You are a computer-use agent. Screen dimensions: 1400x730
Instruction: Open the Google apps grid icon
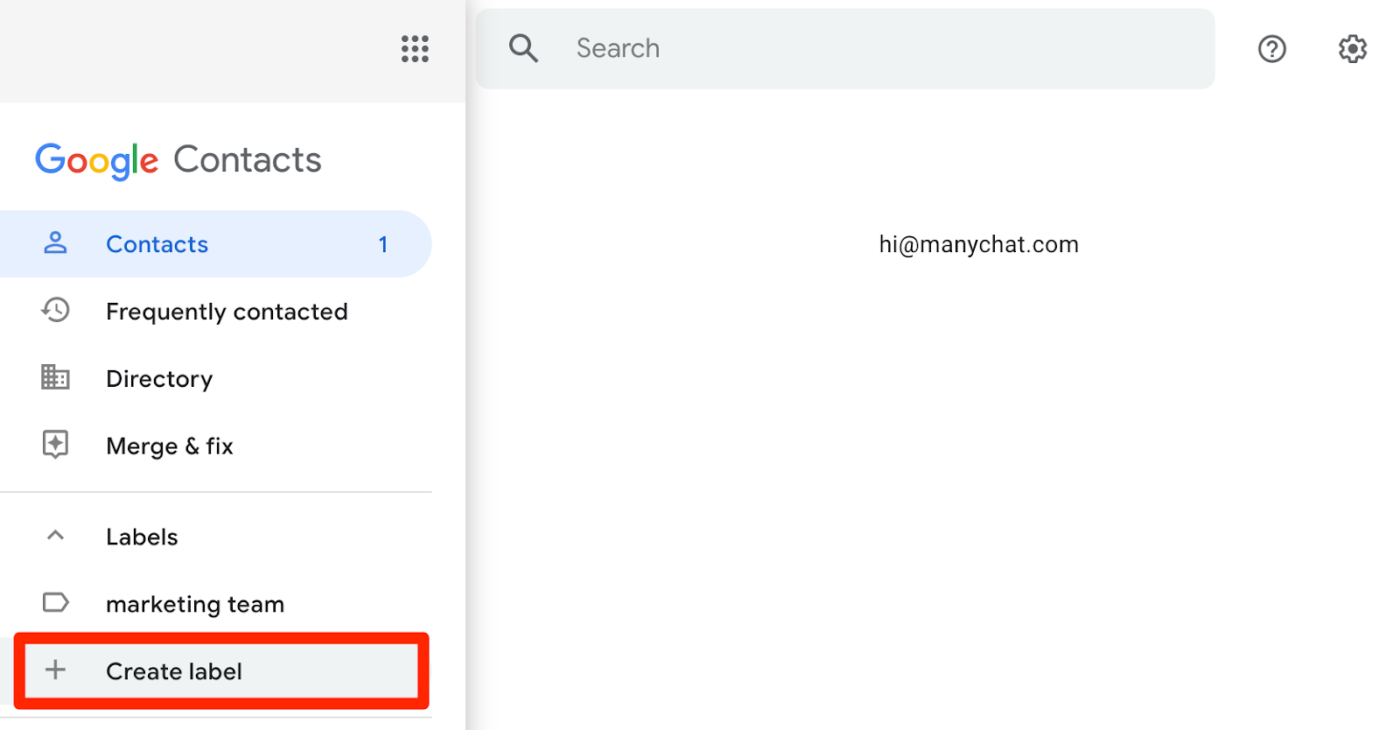click(415, 48)
